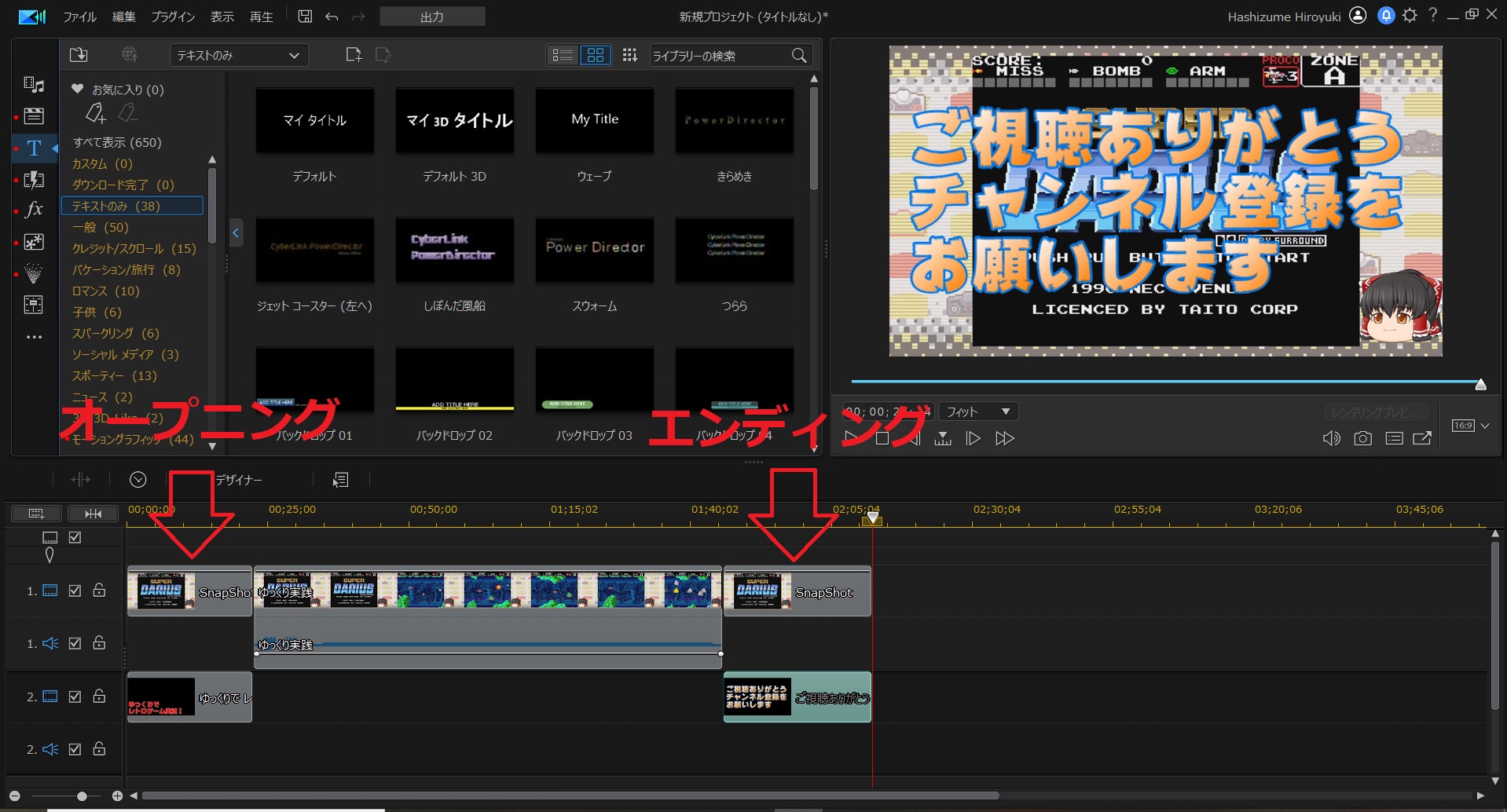This screenshot has width=1507, height=812.
Task: Open the Effects Room fx icon
Action: click(34, 210)
